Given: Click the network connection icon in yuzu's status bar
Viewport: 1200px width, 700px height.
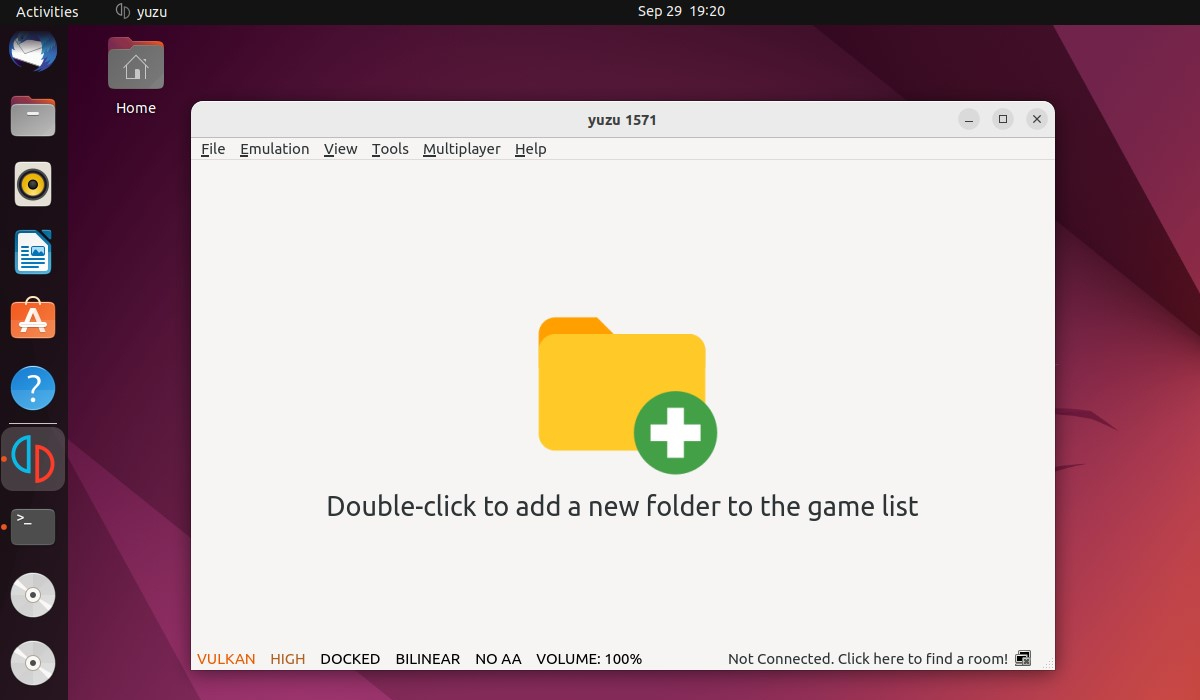Looking at the screenshot, I should pyautogui.click(x=1023, y=658).
